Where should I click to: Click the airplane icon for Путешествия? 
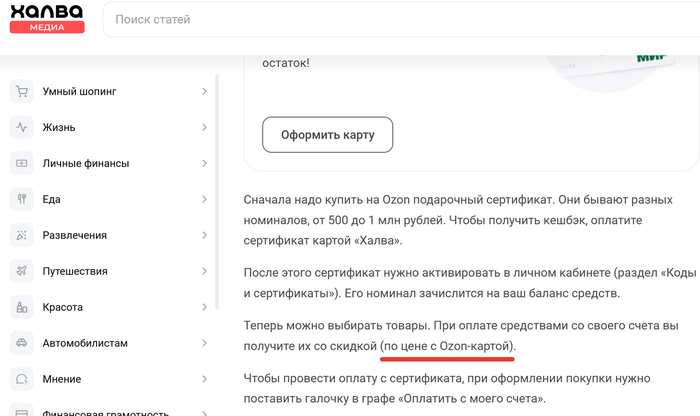point(21,272)
